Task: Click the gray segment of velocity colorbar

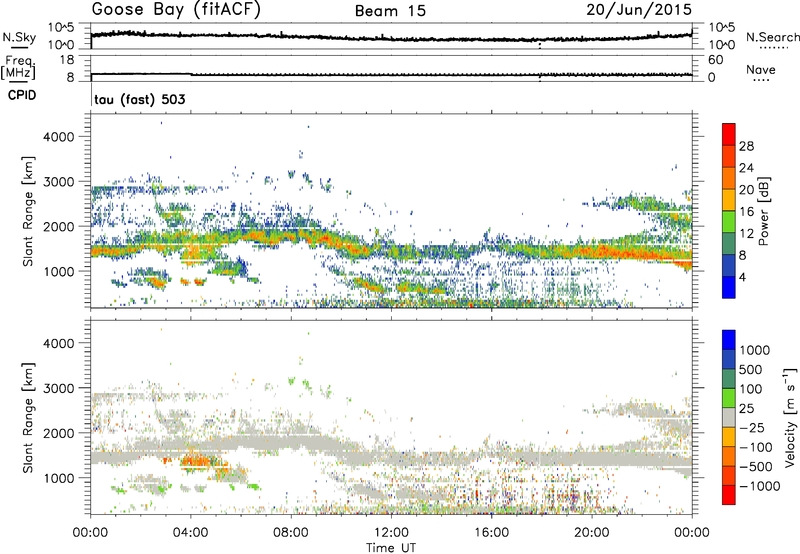Action: (x=729, y=418)
